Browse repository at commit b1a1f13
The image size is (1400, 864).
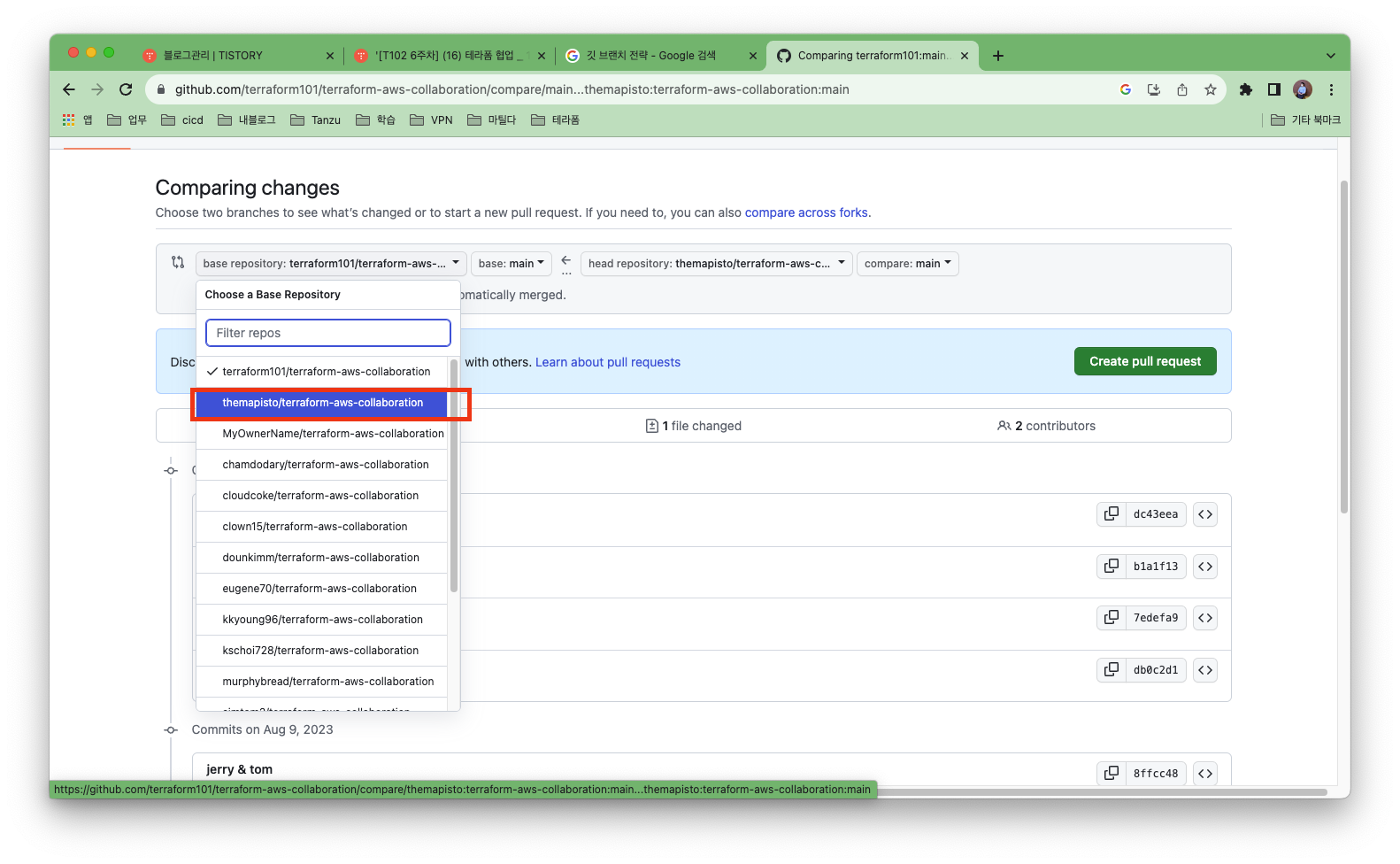1205,567
